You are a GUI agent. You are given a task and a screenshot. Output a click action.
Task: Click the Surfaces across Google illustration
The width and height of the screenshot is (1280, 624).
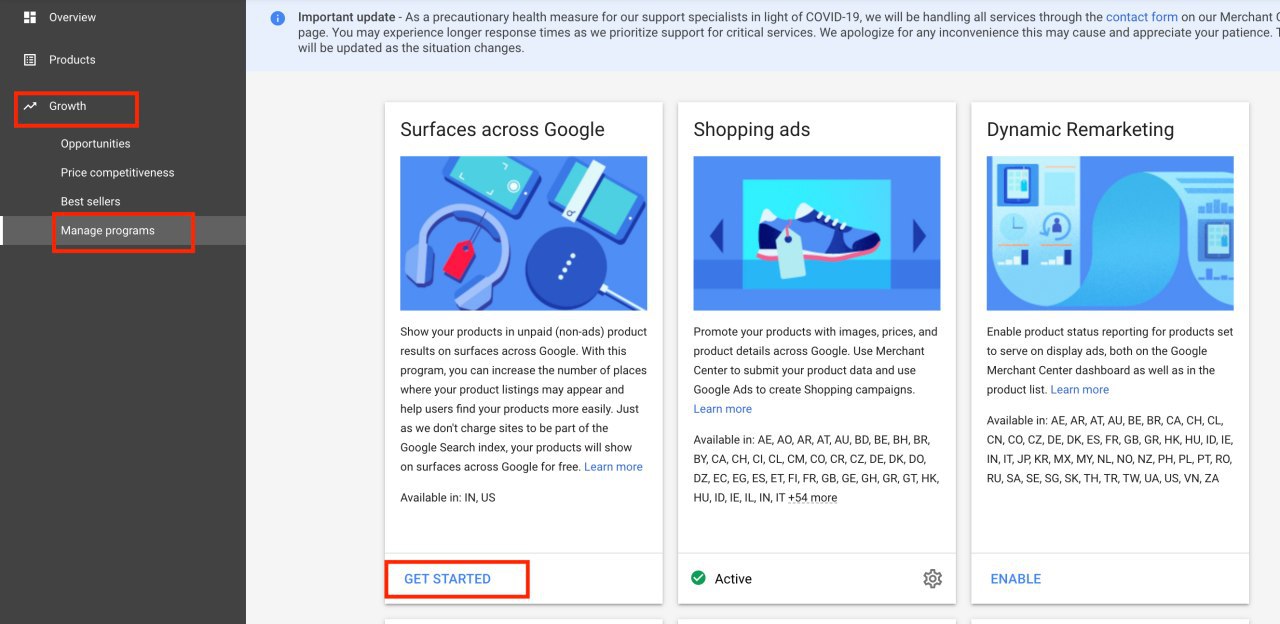click(x=523, y=233)
